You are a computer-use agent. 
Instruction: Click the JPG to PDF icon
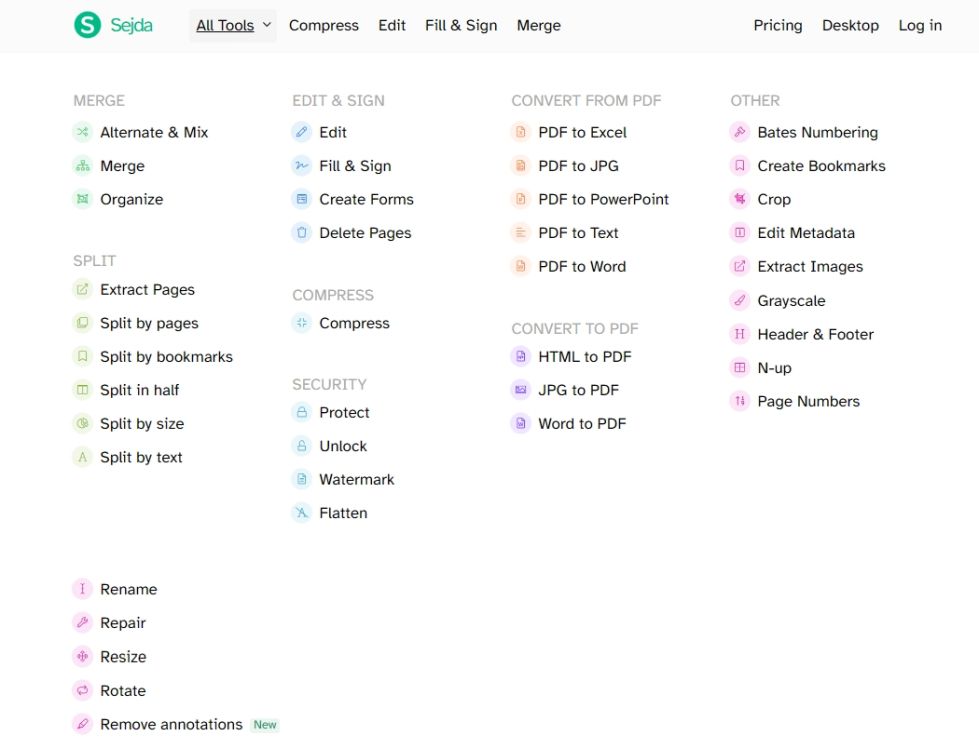(x=521, y=390)
